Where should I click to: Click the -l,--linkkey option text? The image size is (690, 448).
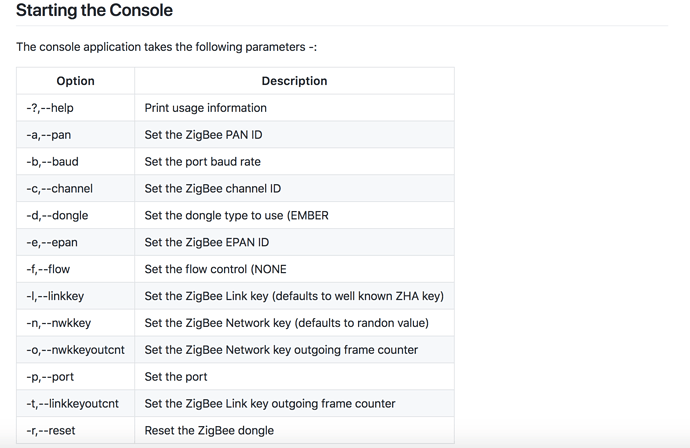(55, 296)
